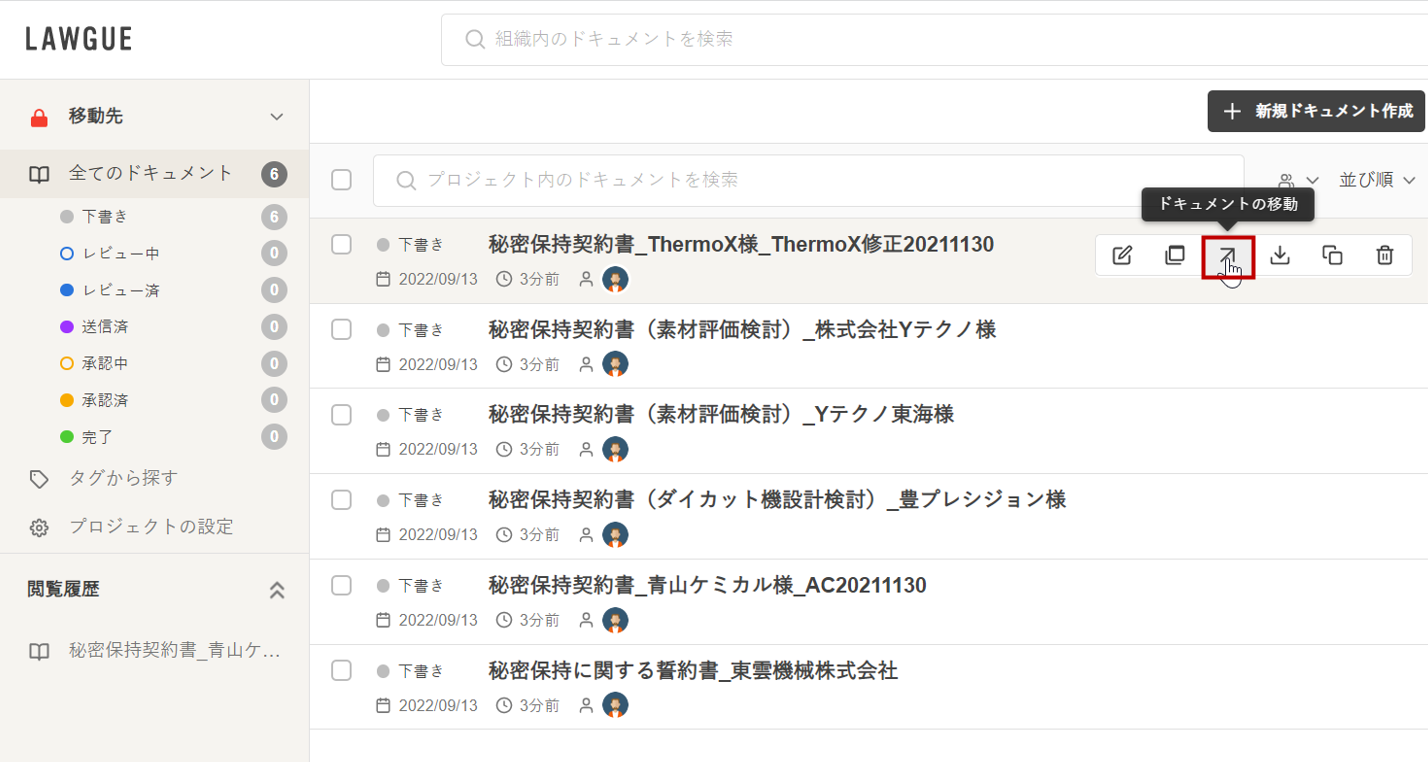Open 秘密保持契約書（素材評価検討）_Yテクノ東海様 document
Viewport: 1428px width, 762px height.
pyautogui.click(x=720, y=414)
